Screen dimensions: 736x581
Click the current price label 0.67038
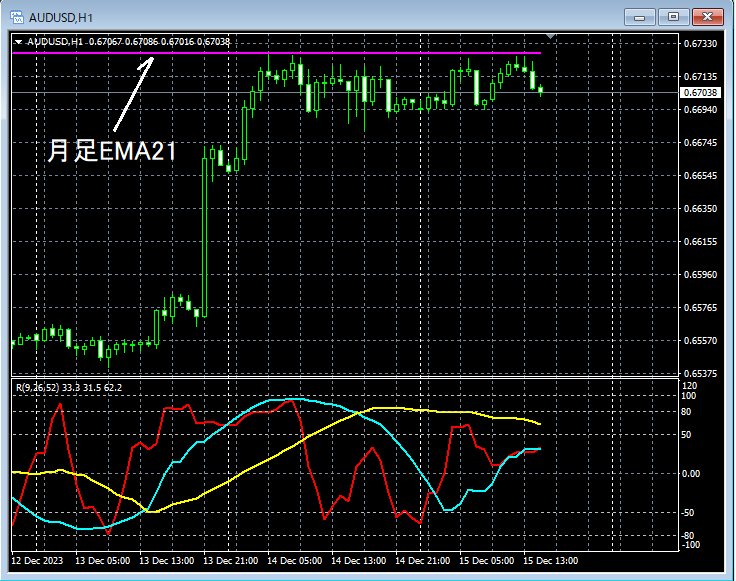[x=700, y=92]
